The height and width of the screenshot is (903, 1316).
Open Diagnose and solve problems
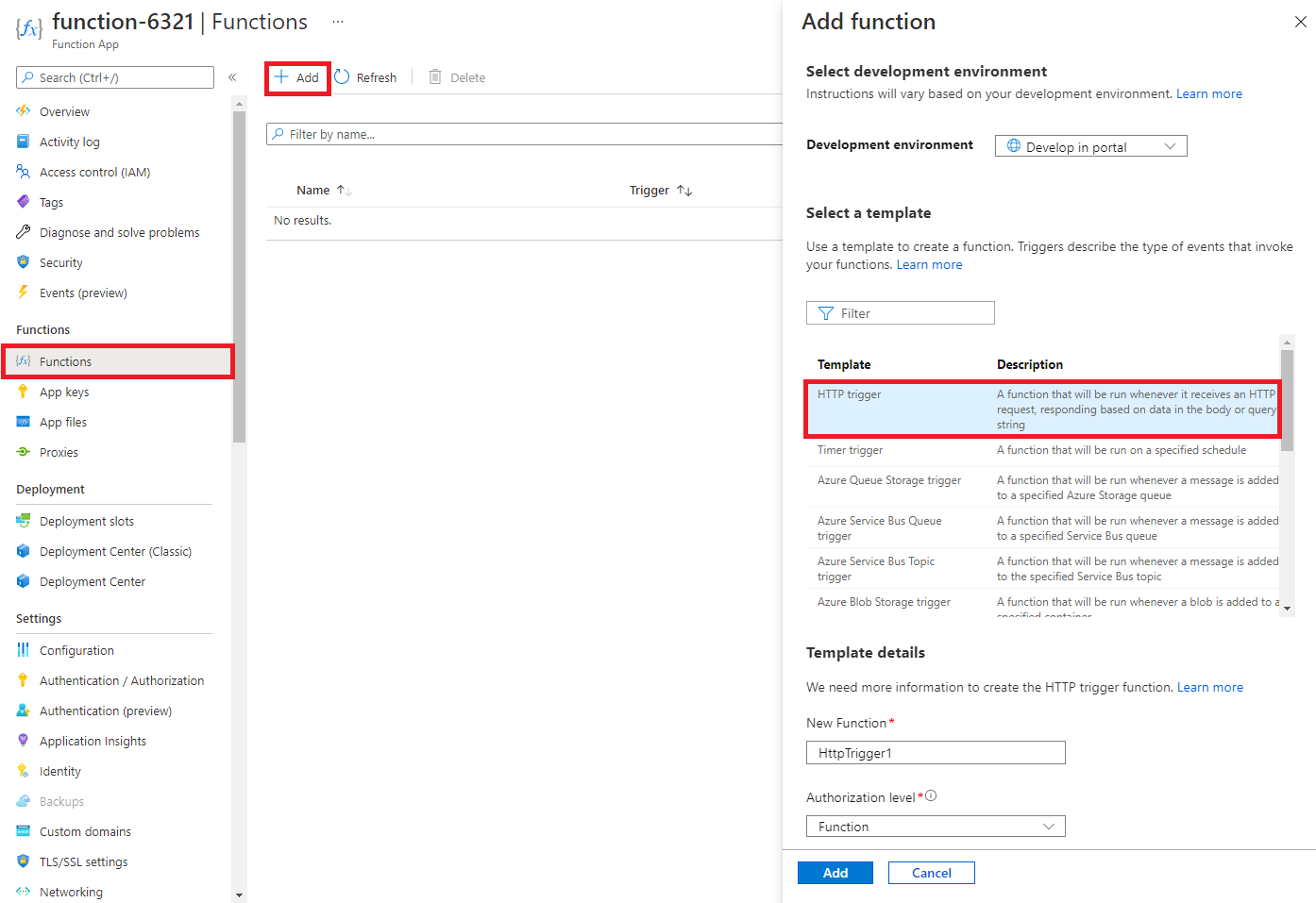click(x=119, y=231)
